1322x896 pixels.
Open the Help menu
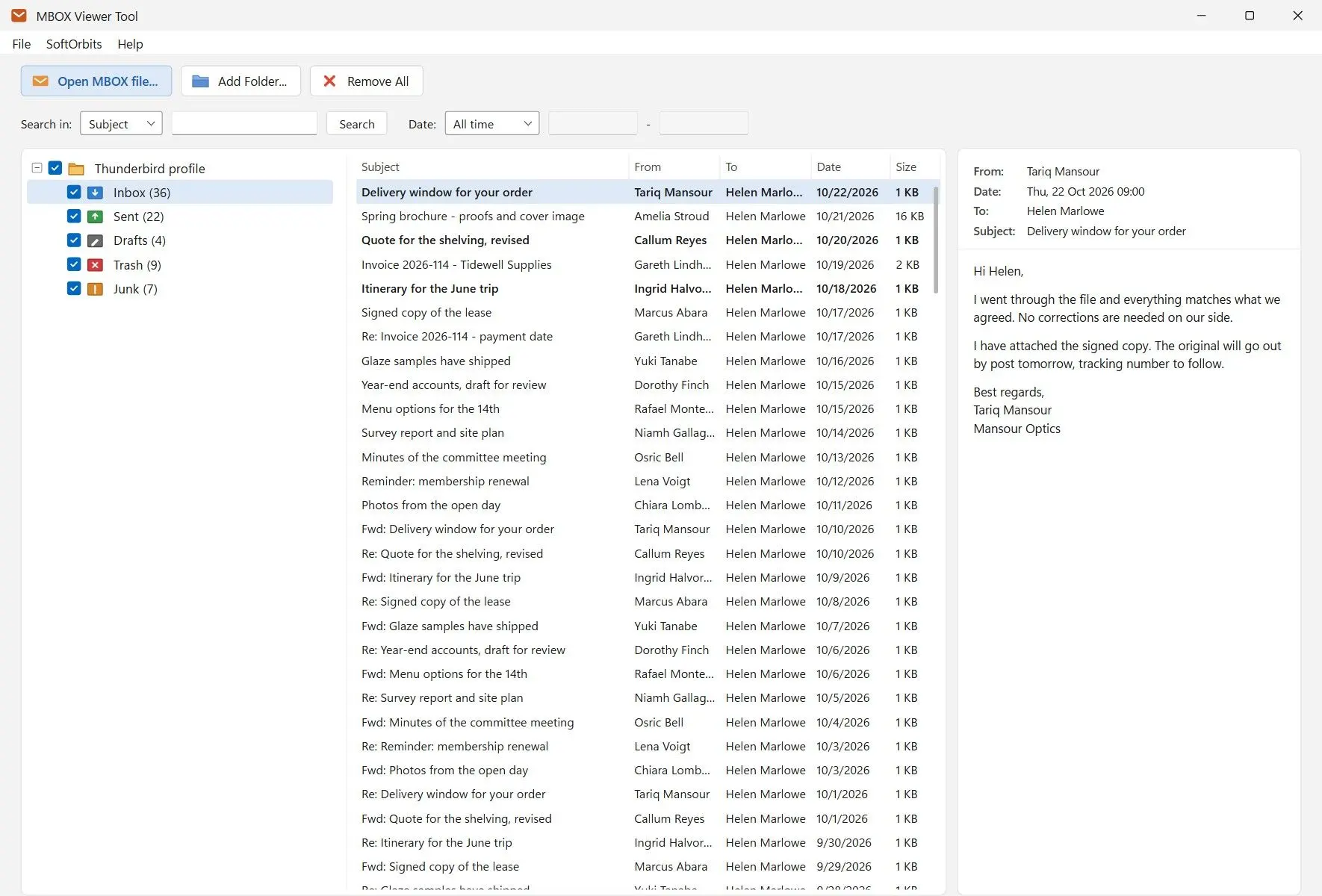[x=130, y=44]
